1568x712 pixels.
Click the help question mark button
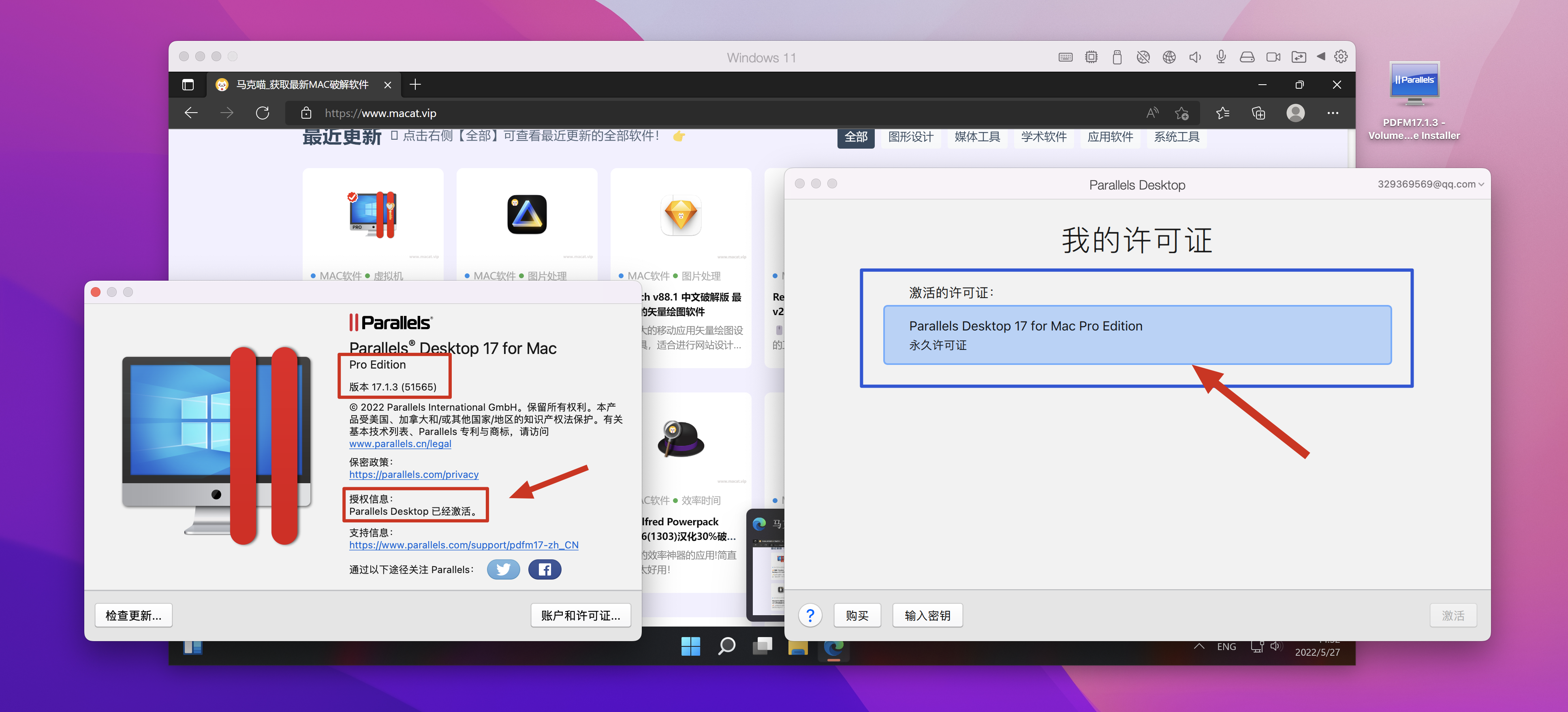pos(810,615)
